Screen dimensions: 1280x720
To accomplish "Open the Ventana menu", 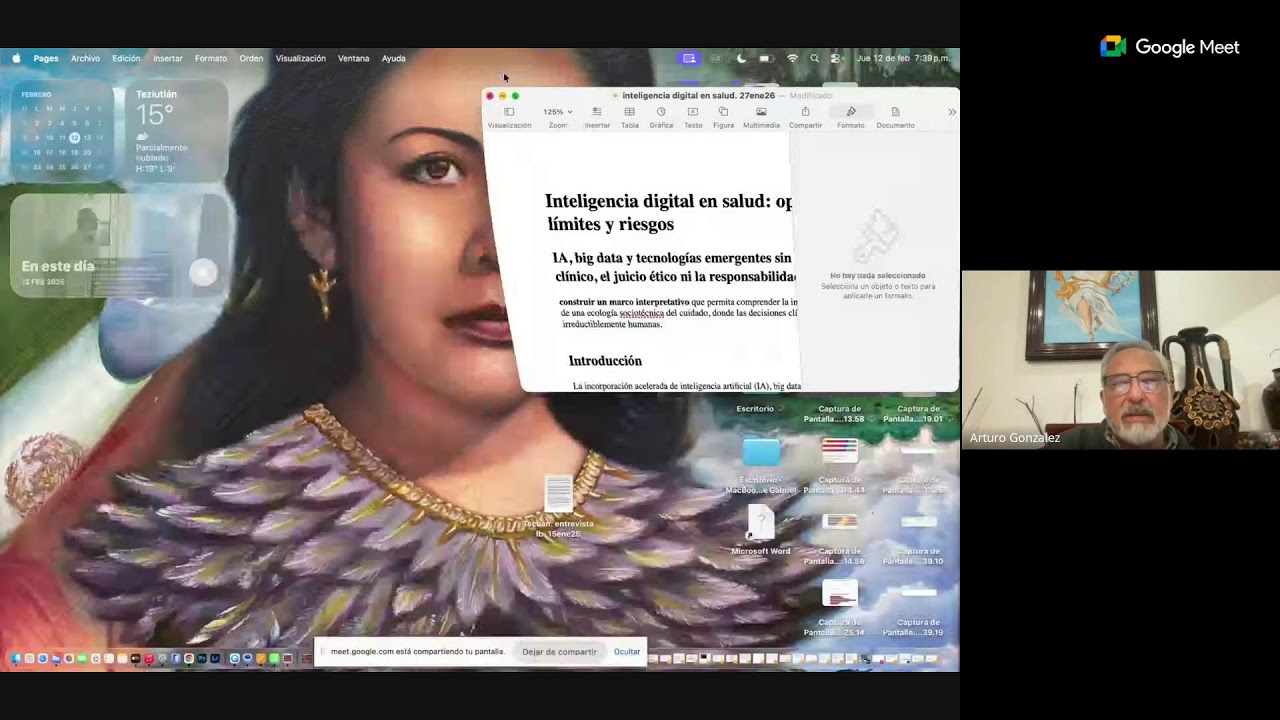I will (353, 58).
